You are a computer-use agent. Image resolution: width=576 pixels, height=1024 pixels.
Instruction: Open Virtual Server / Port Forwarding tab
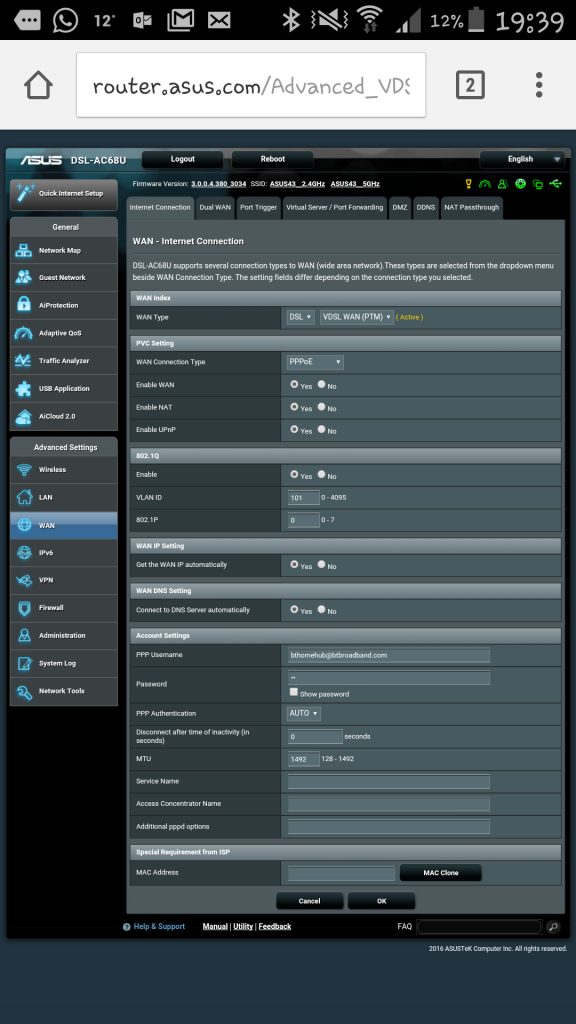pos(334,208)
